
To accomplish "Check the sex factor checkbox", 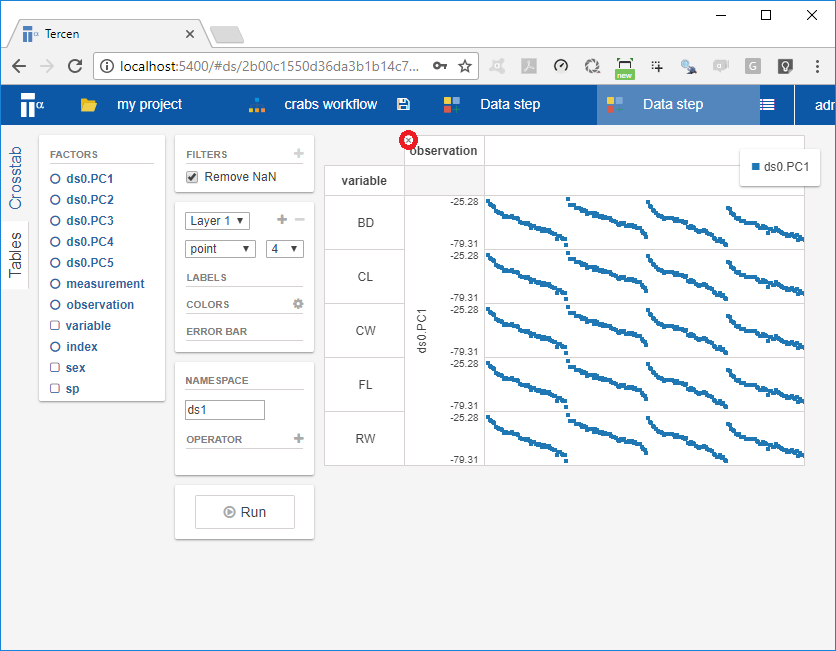I will 54,367.
